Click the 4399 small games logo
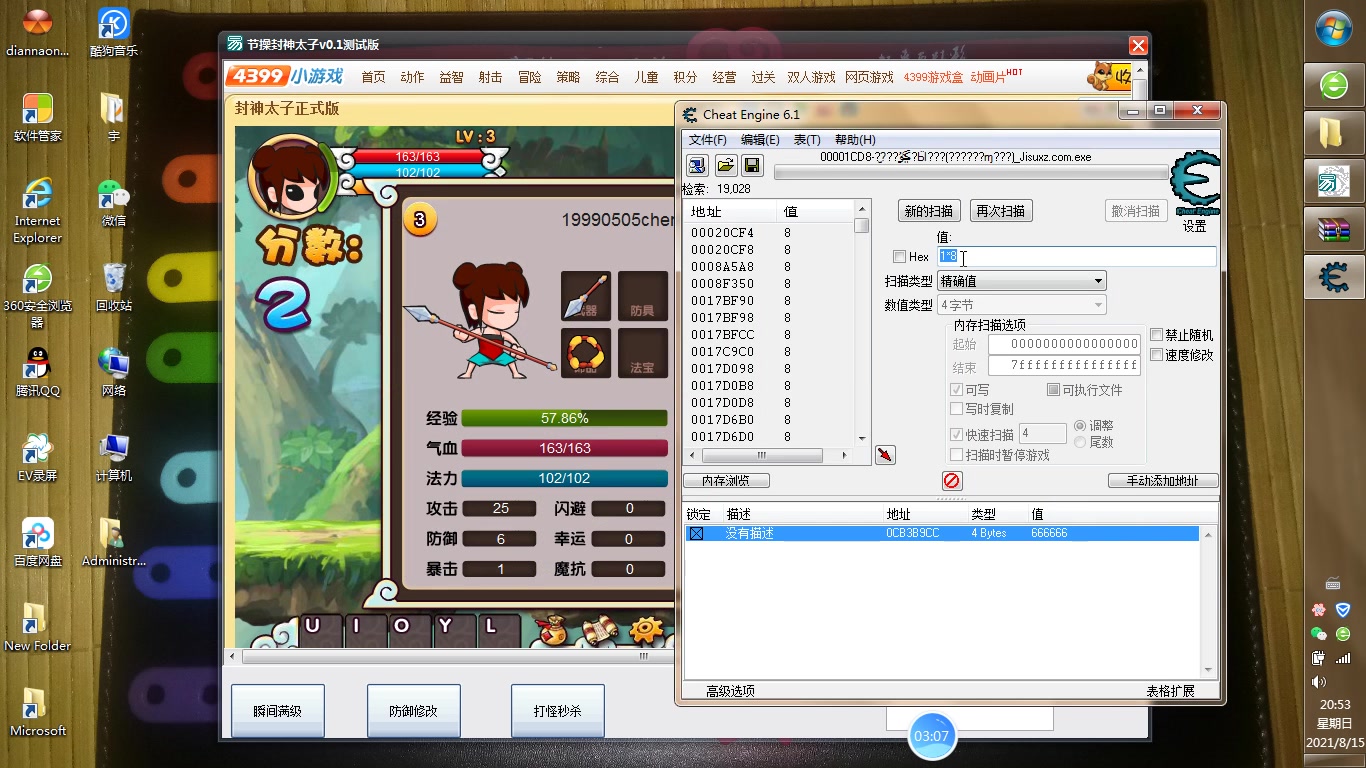Image resolution: width=1366 pixels, height=768 pixels. click(x=286, y=76)
